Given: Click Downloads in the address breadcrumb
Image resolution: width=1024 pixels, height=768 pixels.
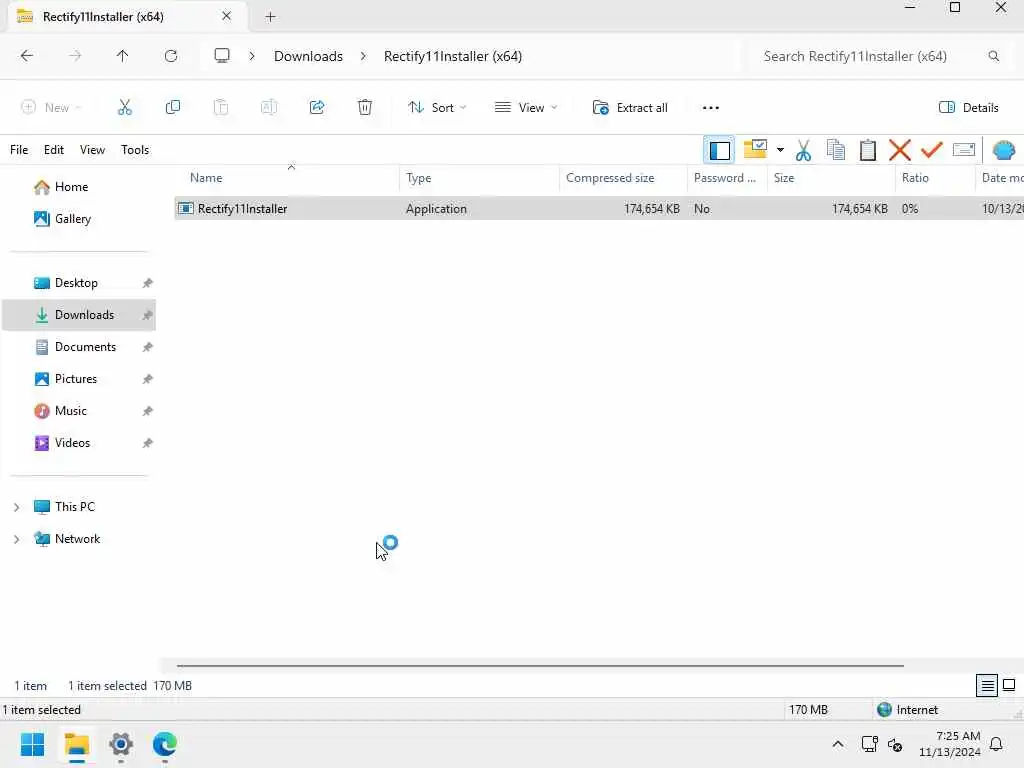Looking at the screenshot, I should click(x=308, y=56).
